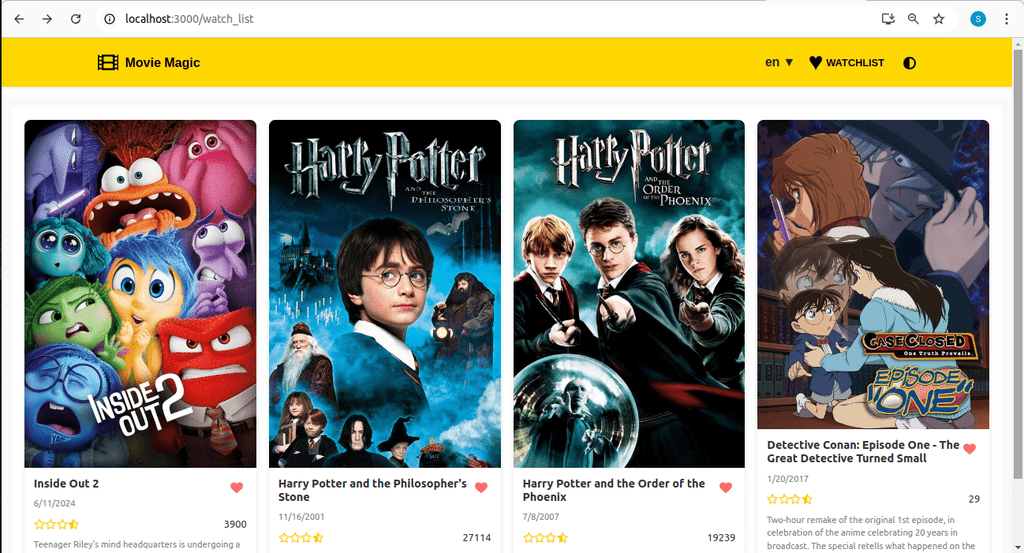Click the scrollbar down arrow
Image resolution: width=1024 pixels, height=553 pixels.
point(1017,547)
